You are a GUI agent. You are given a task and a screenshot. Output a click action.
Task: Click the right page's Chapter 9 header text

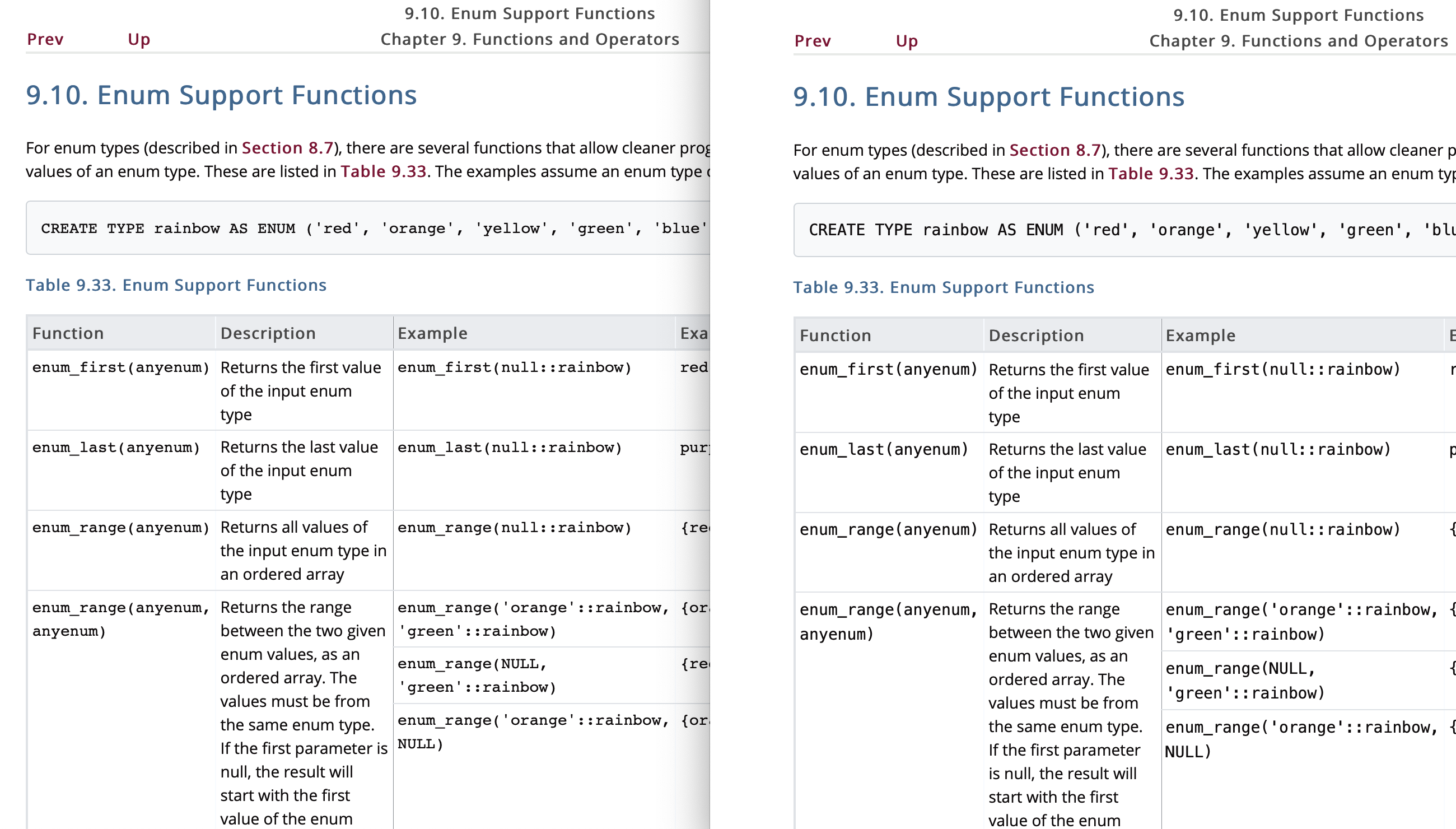[1298, 41]
